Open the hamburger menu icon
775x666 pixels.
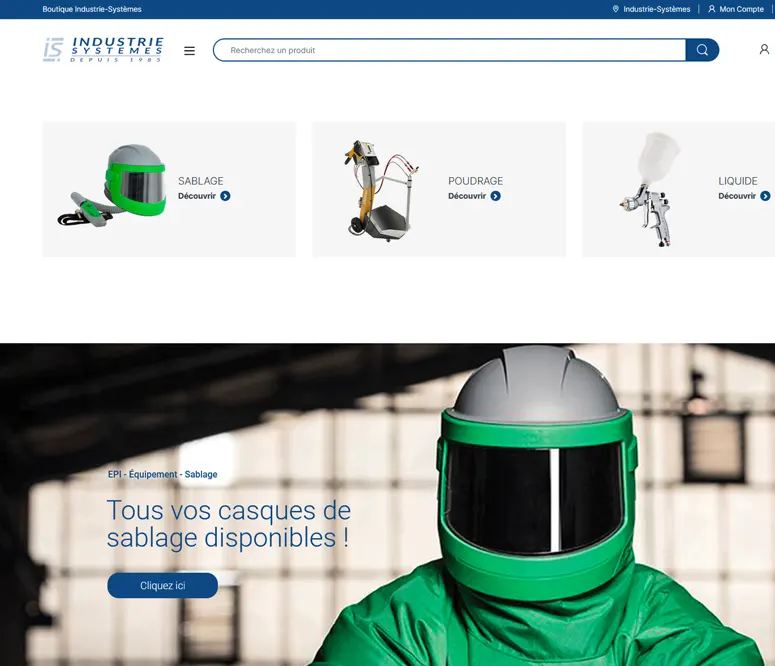(189, 50)
